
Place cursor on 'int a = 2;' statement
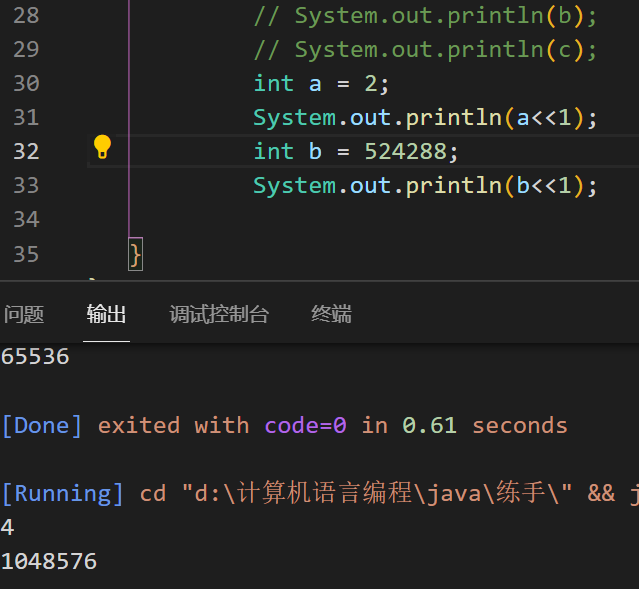point(320,84)
